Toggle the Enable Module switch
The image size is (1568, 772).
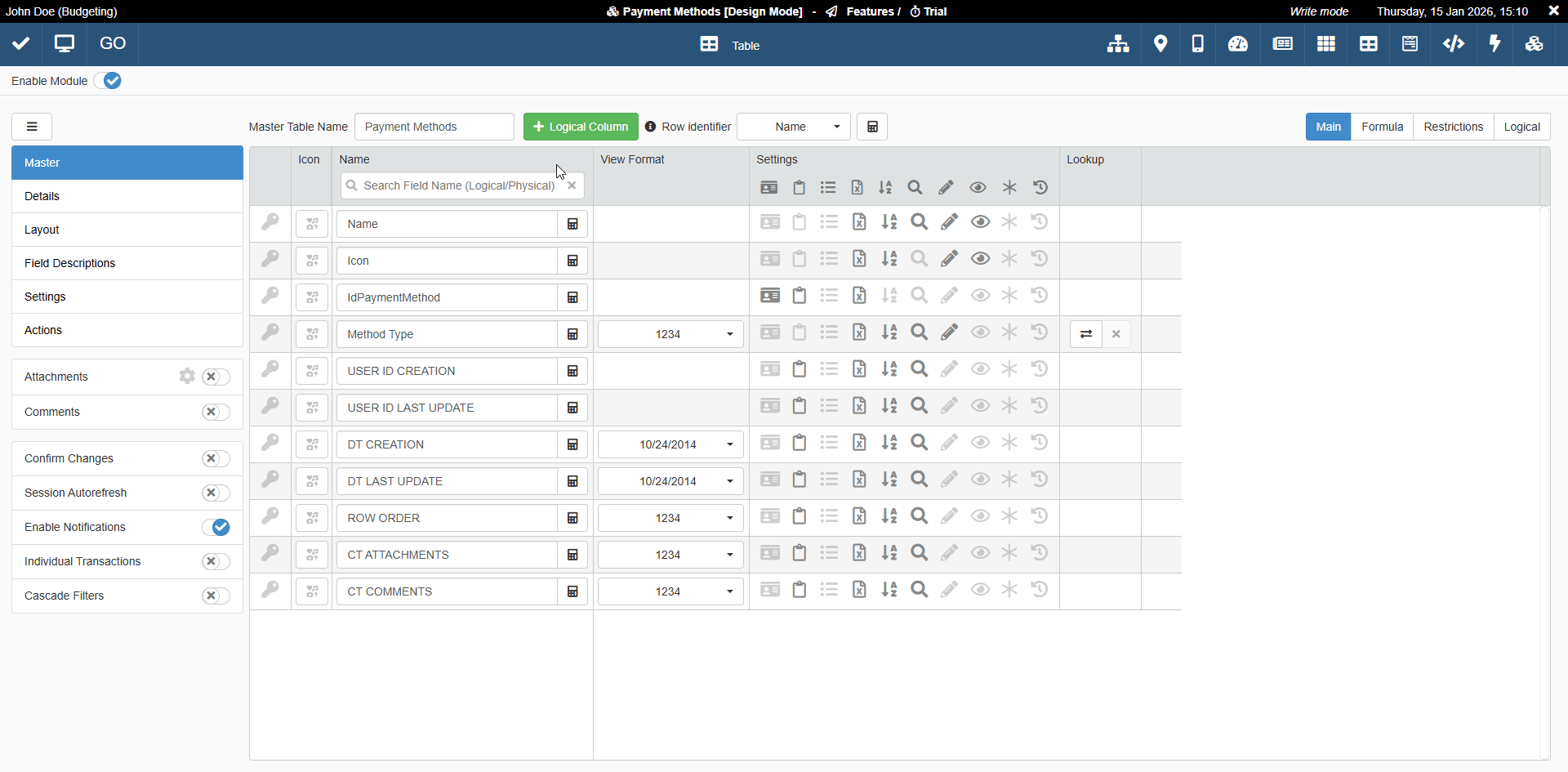pyautogui.click(x=108, y=81)
